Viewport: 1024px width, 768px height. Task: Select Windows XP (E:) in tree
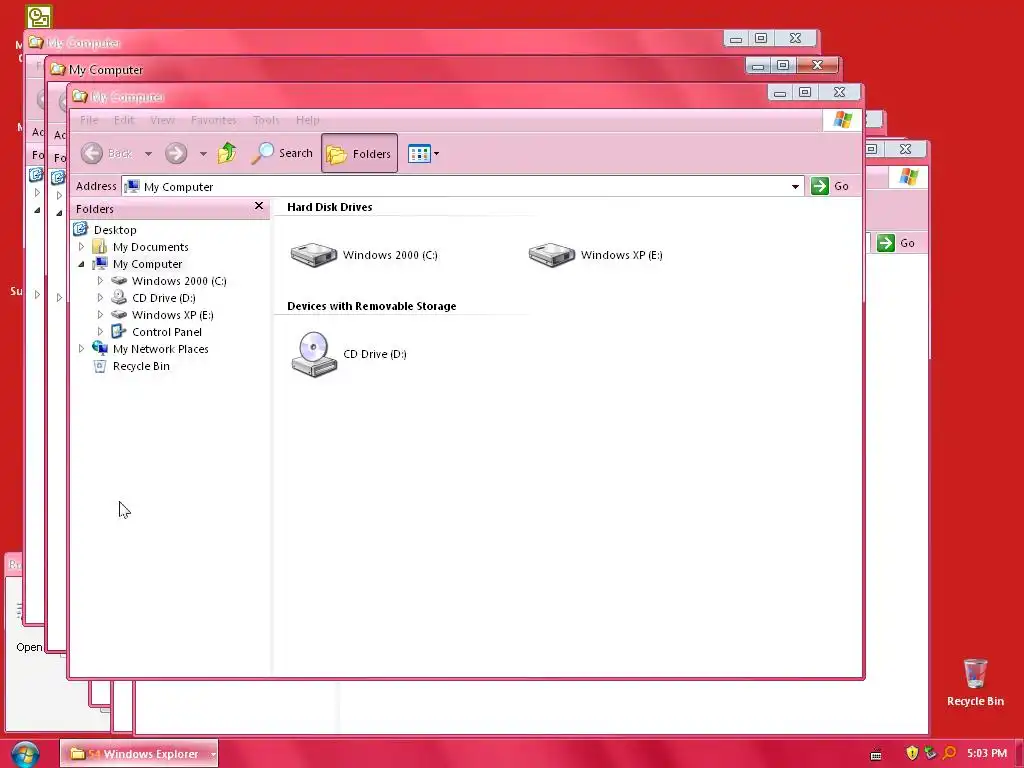[x=172, y=315]
